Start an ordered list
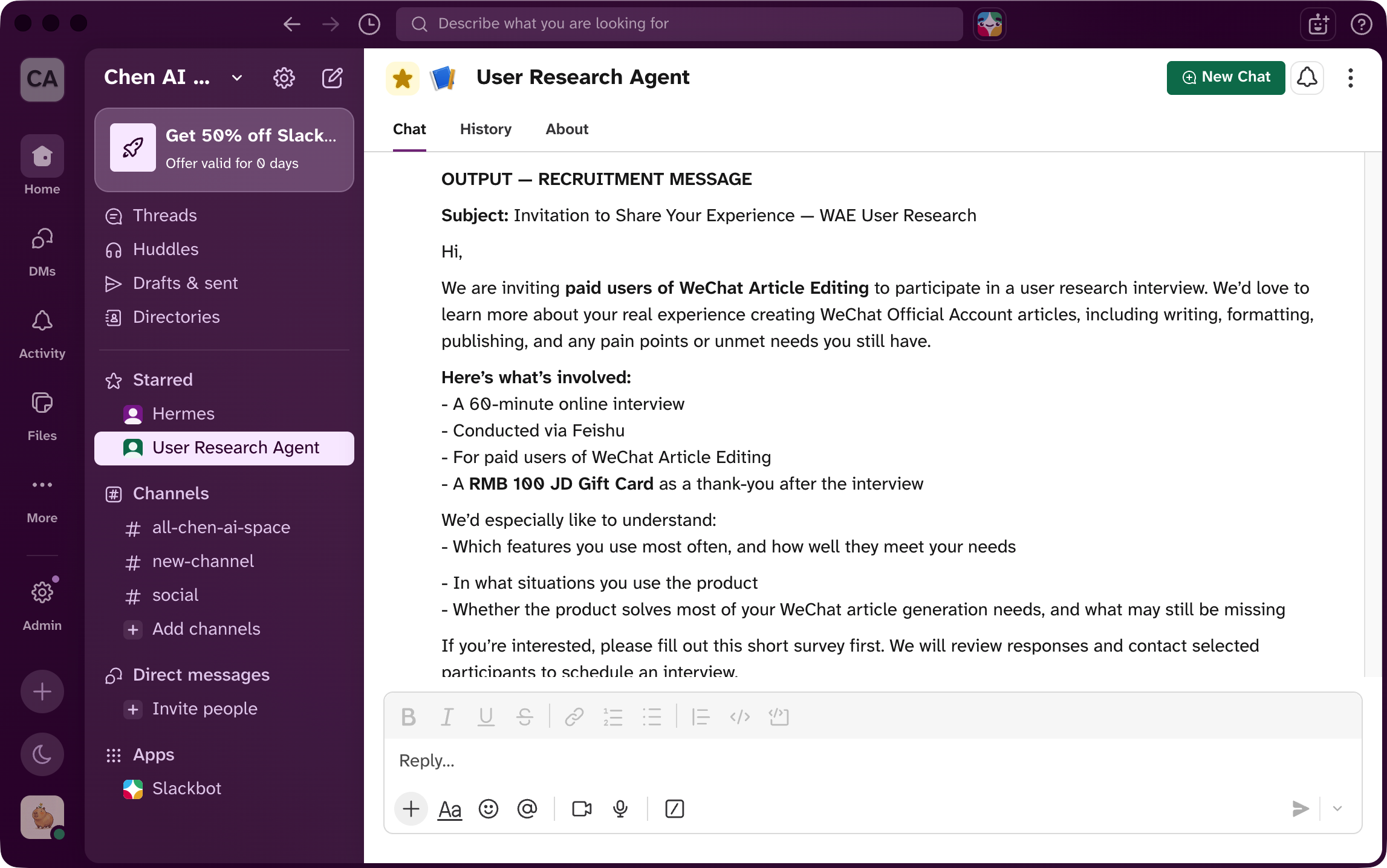The width and height of the screenshot is (1387, 868). click(x=612, y=717)
